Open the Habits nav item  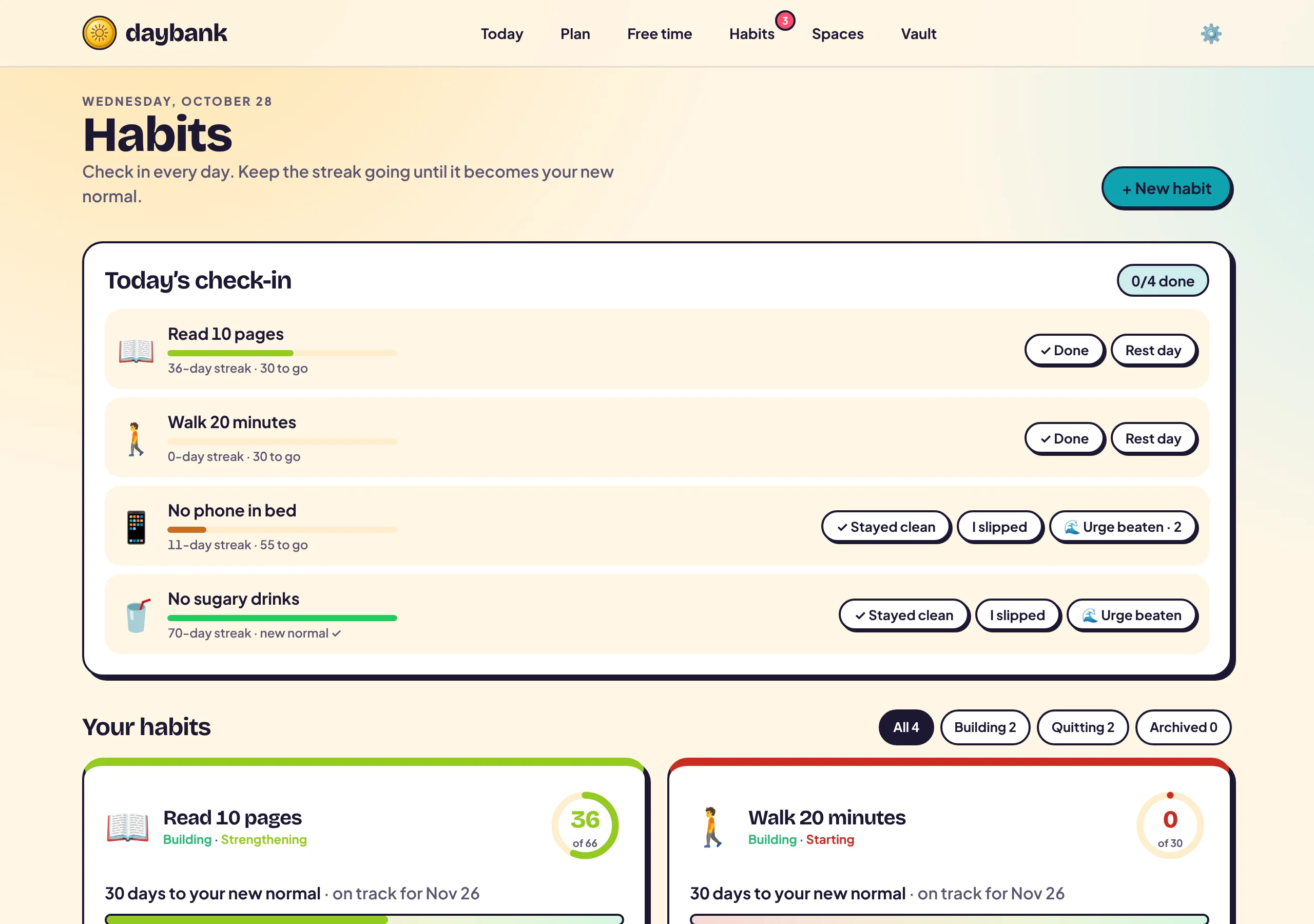click(x=751, y=34)
